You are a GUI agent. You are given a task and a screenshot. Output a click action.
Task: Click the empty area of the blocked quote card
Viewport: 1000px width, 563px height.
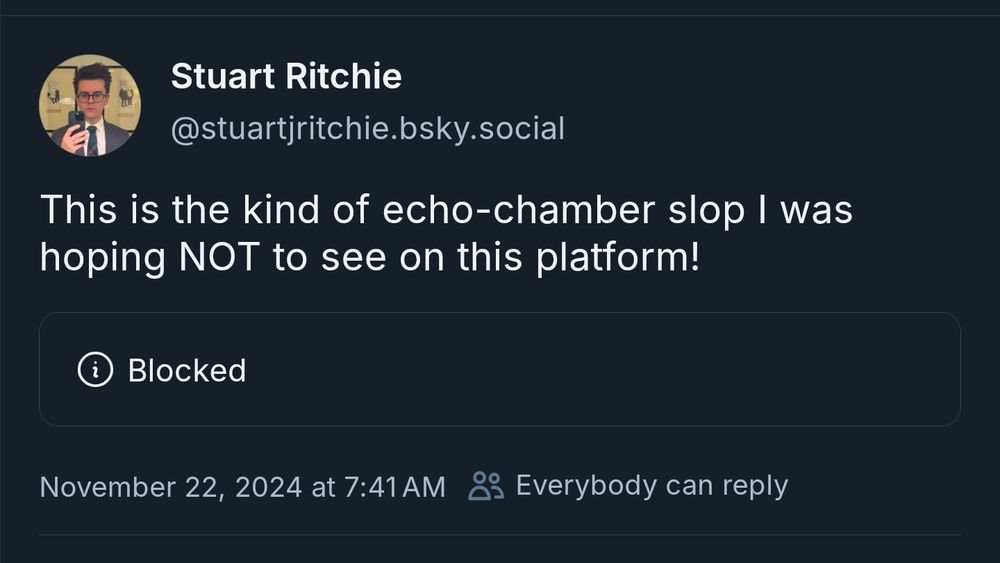(574, 370)
